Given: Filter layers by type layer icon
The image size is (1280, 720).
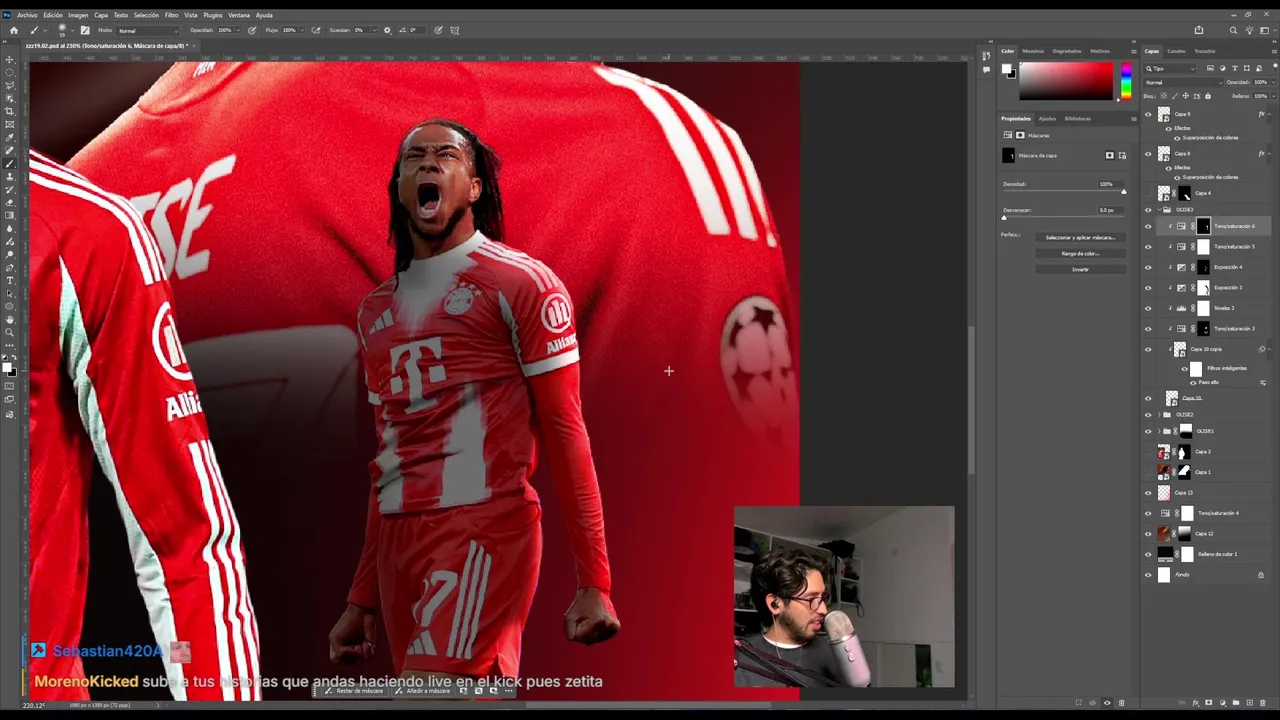Looking at the screenshot, I should (1234, 68).
